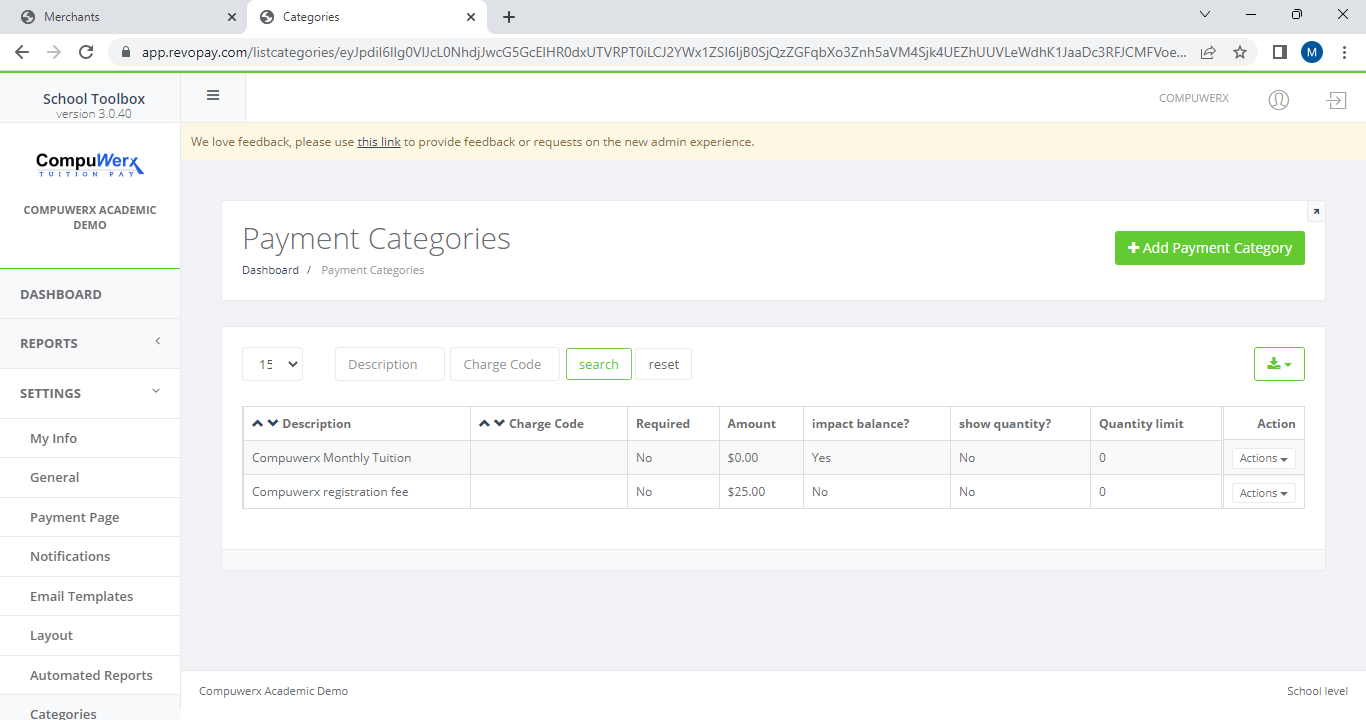Click the logout icon in header
Viewport: 1366px width, 720px height.
click(1336, 100)
